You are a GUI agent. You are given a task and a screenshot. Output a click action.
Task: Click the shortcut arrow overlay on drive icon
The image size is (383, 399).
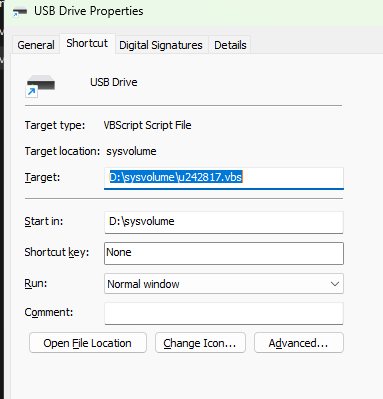click(x=32, y=91)
